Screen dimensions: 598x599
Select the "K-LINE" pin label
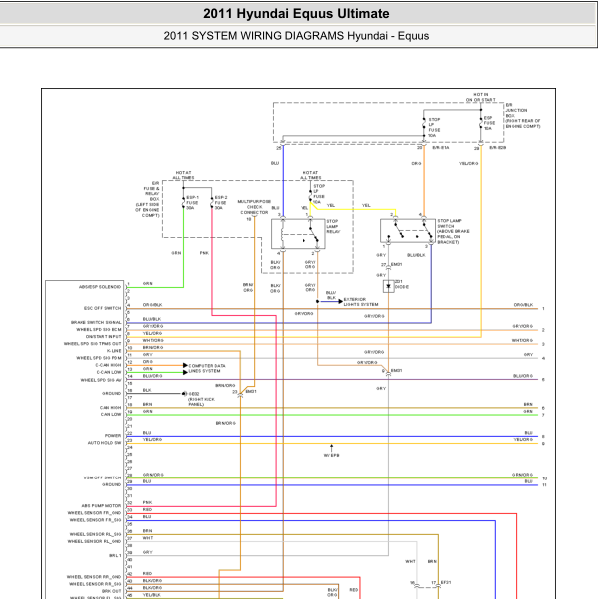pos(114,351)
